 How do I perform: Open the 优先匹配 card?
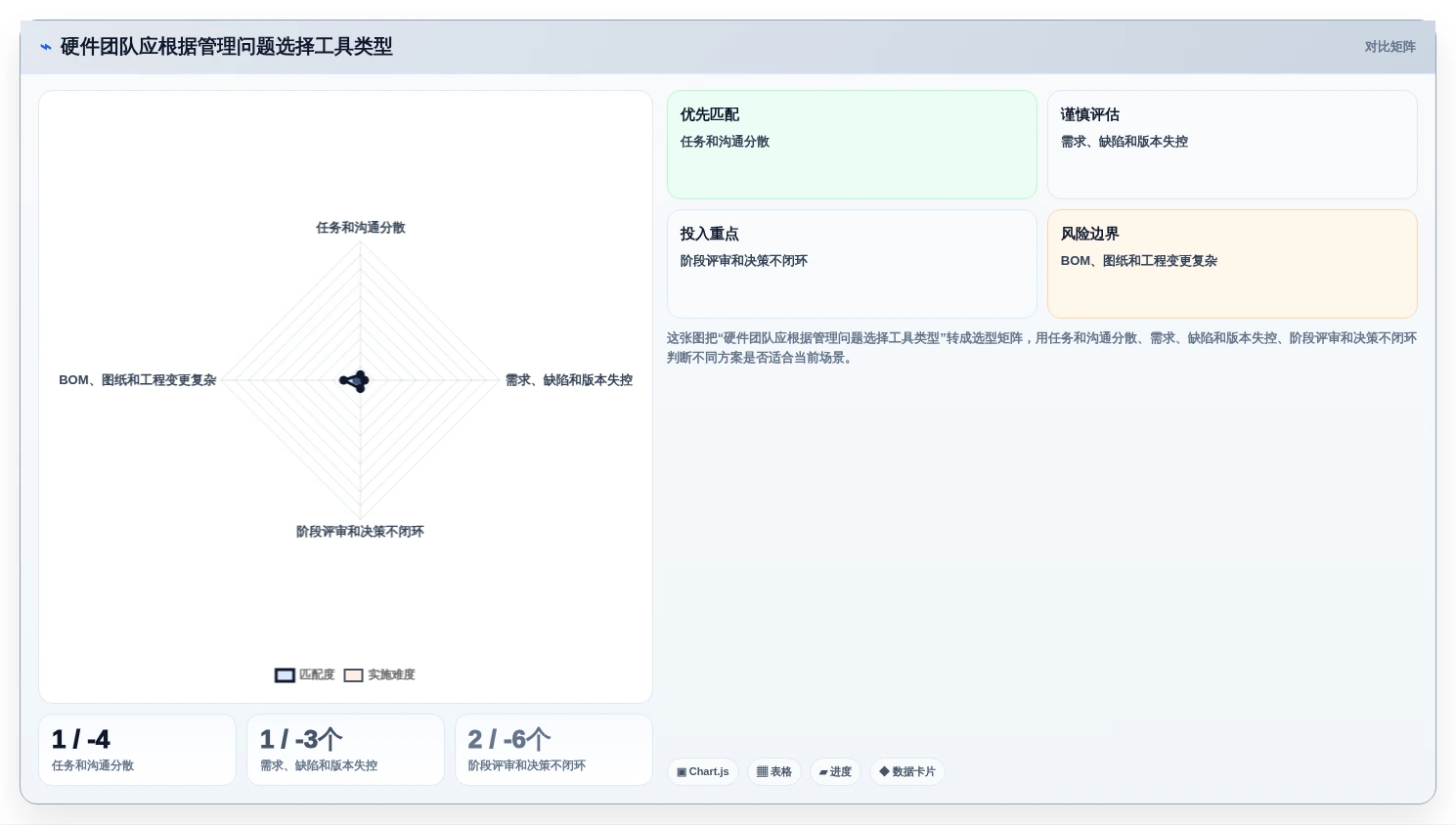[852, 145]
